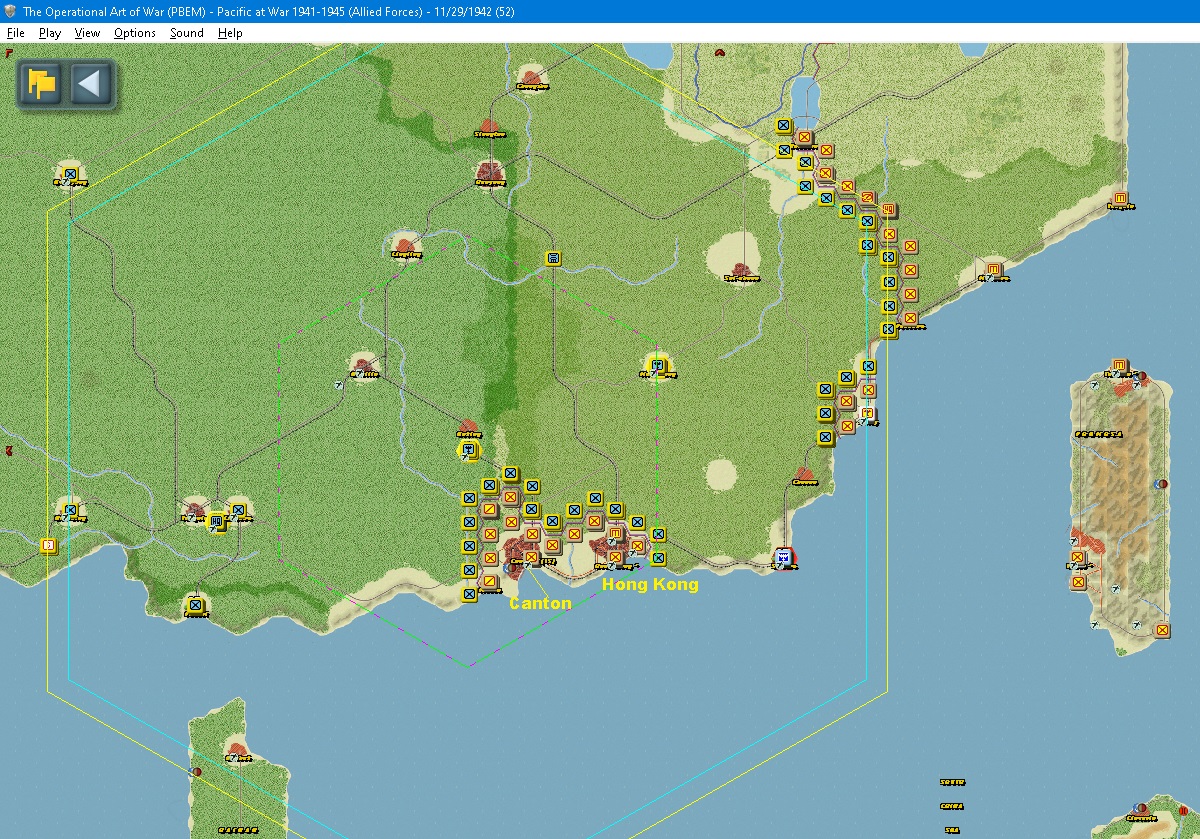Click the city on Hainan island
The height and width of the screenshot is (839, 1200).
point(236,750)
